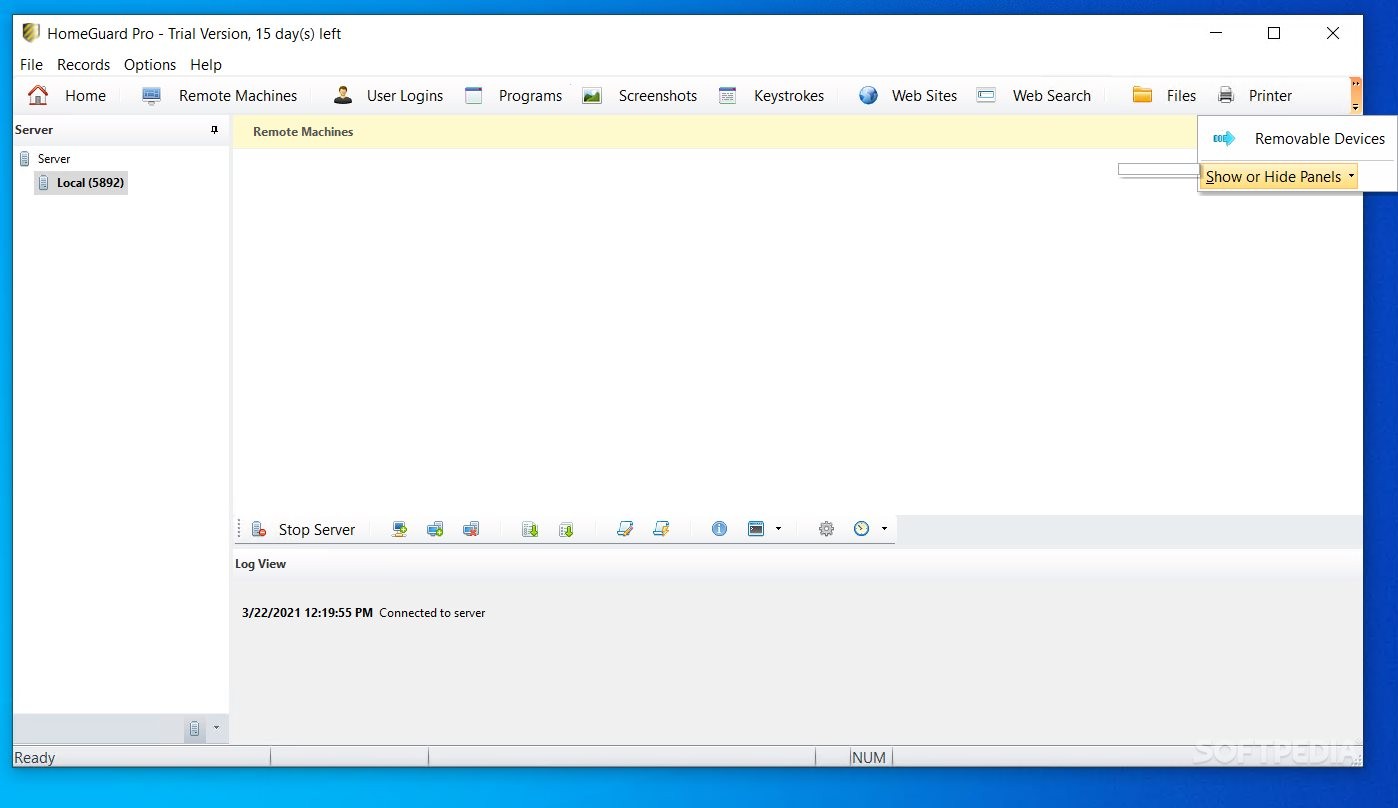Click the edit script pencil icon
This screenshot has height=808, width=1398.
tap(625, 530)
